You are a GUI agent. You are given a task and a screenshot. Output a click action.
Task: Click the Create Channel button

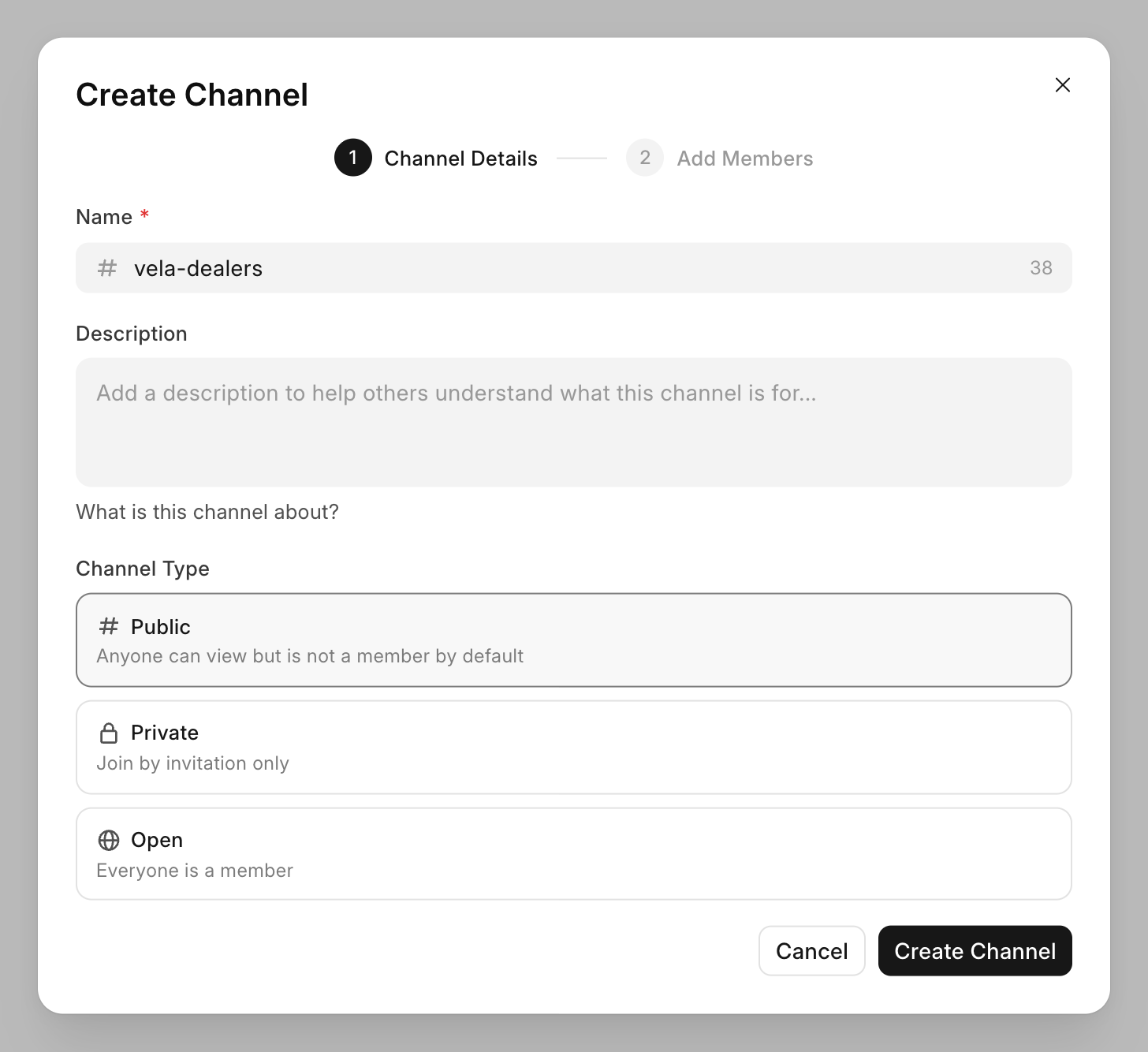pyautogui.click(x=975, y=950)
